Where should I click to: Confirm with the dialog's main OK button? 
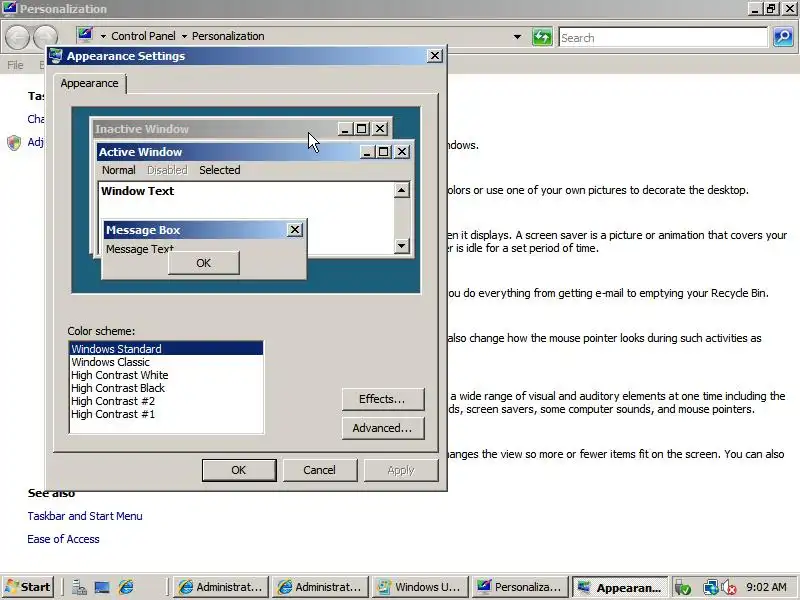(239, 470)
